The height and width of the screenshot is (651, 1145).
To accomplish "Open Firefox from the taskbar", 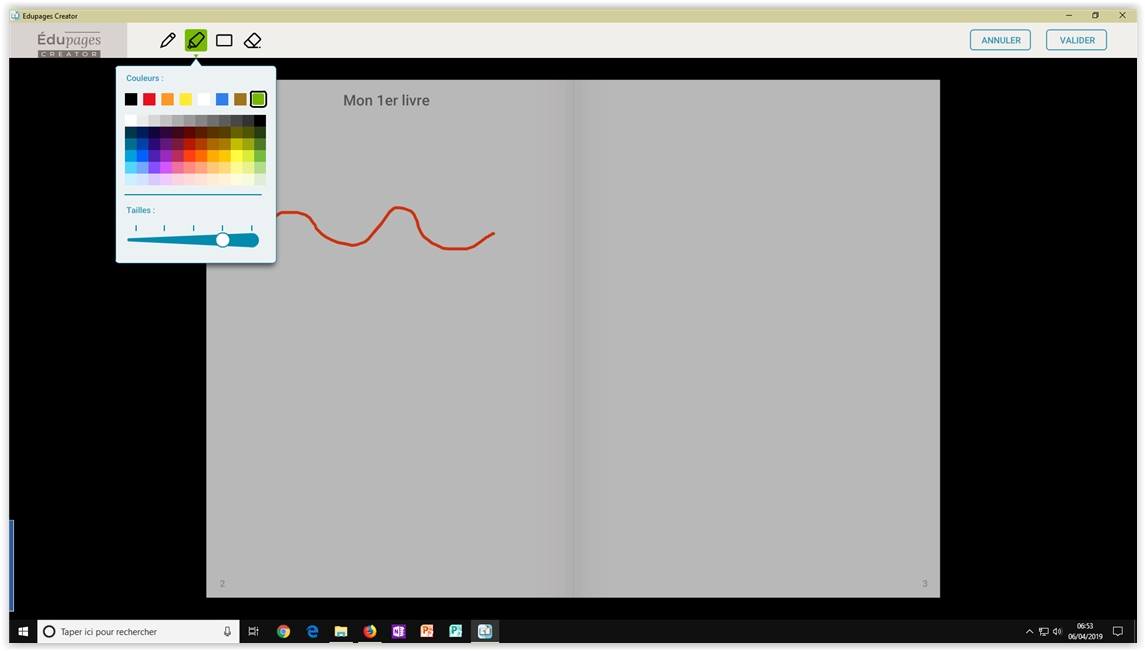I will 370,631.
